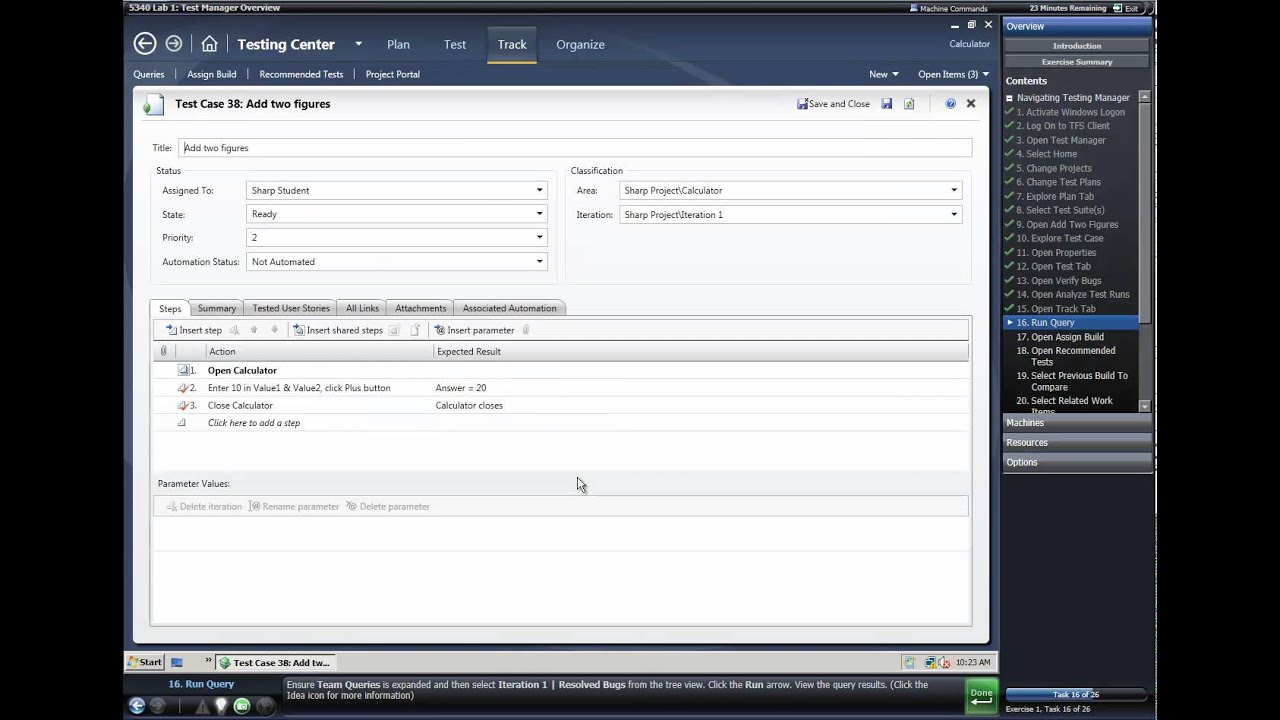This screenshot has height=720, width=1280.
Task: Select the Plan menu item
Action: pyautogui.click(x=398, y=44)
